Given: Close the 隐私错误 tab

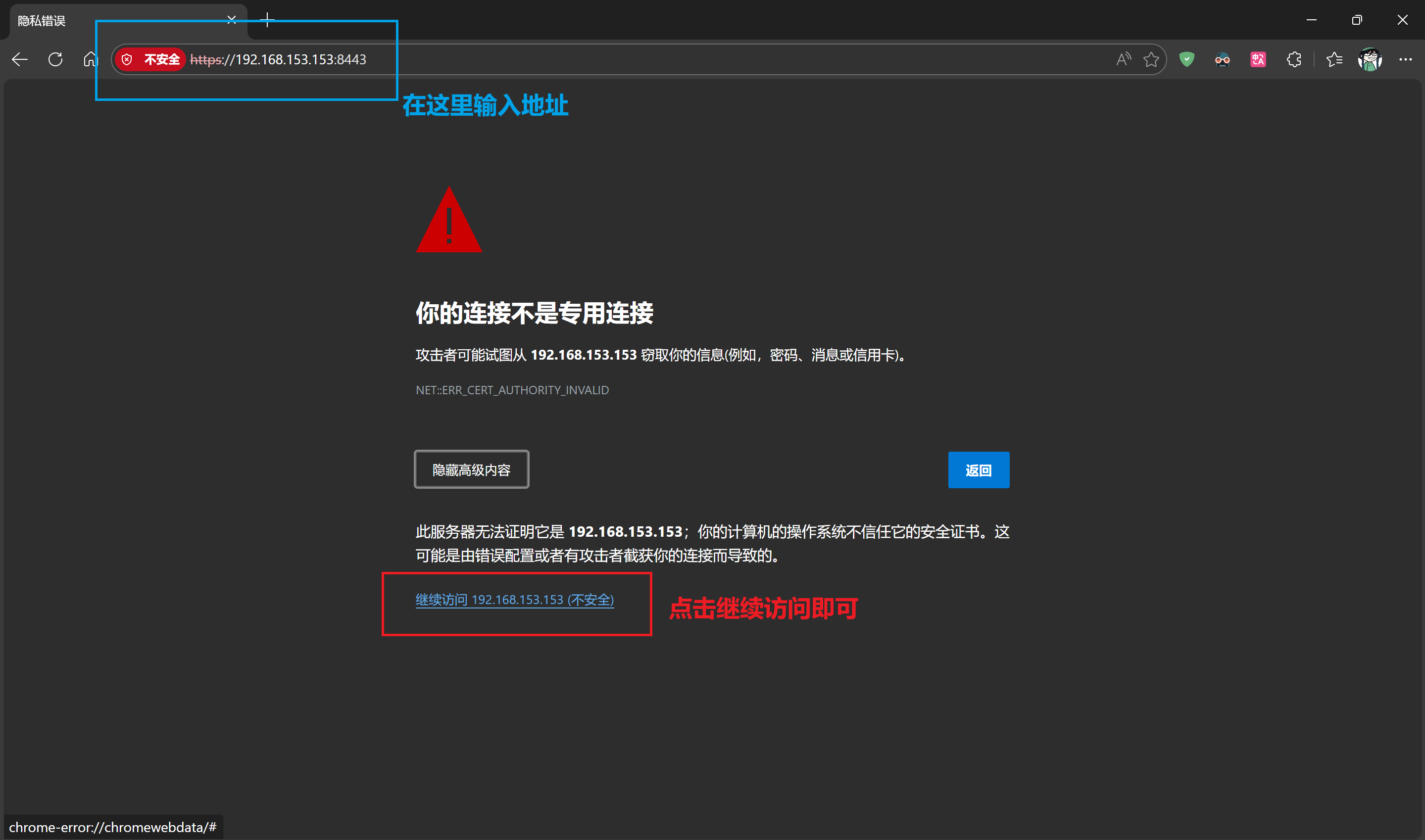Looking at the screenshot, I should [x=231, y=20].
